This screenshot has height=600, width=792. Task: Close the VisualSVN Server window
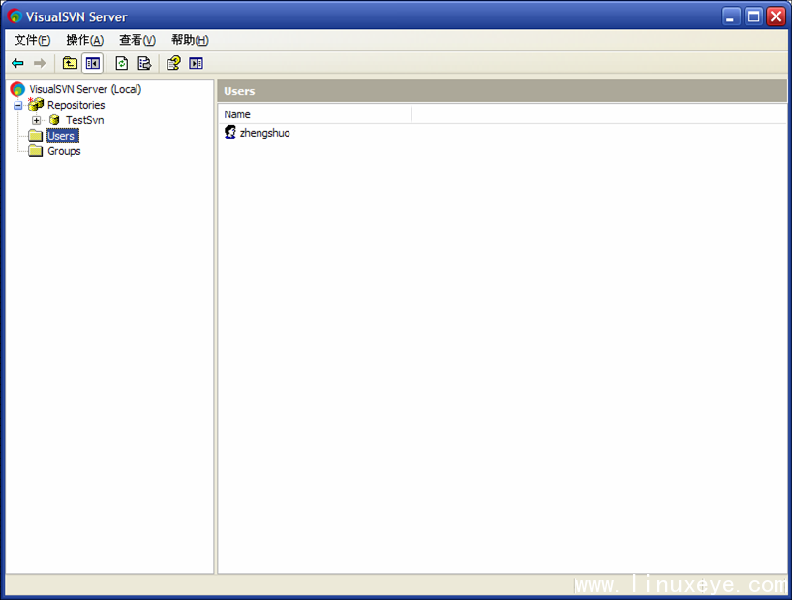click(x=776, y=16)
